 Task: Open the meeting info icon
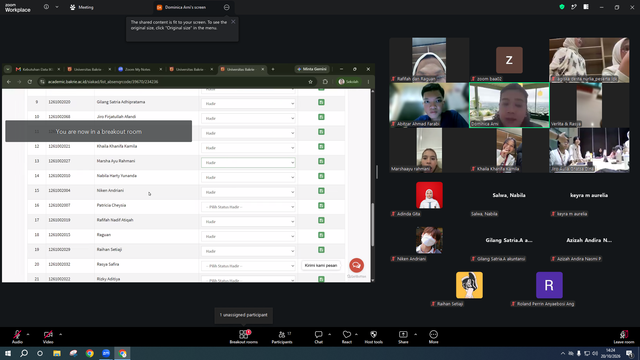pyautogui.click(x=46, y=7)
